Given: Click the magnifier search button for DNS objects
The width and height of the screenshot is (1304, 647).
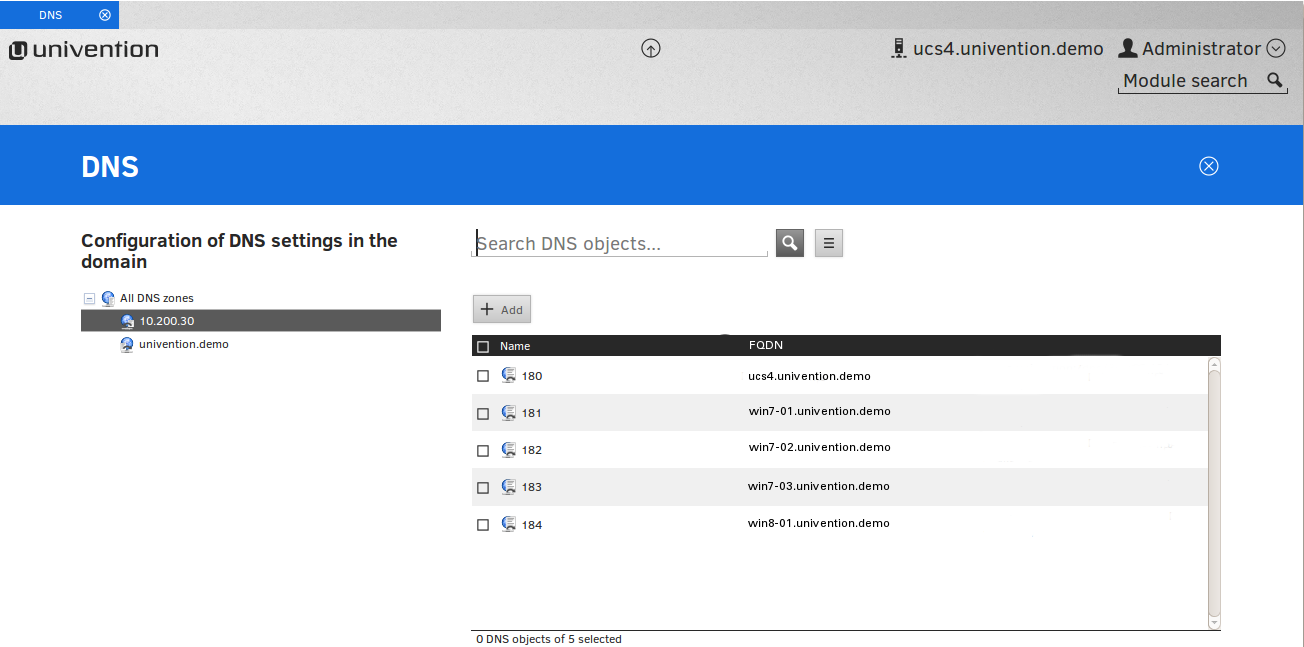Looking at the screenshot, I should tap(790, 243).
